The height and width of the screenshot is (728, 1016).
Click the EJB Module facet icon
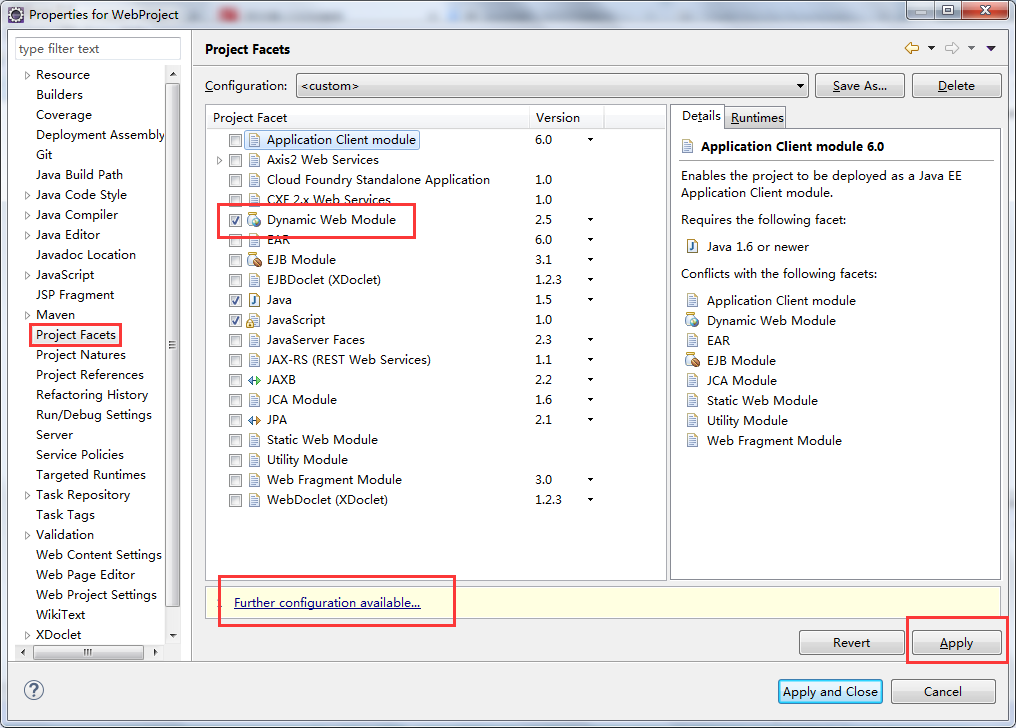(x=255, y=260)
